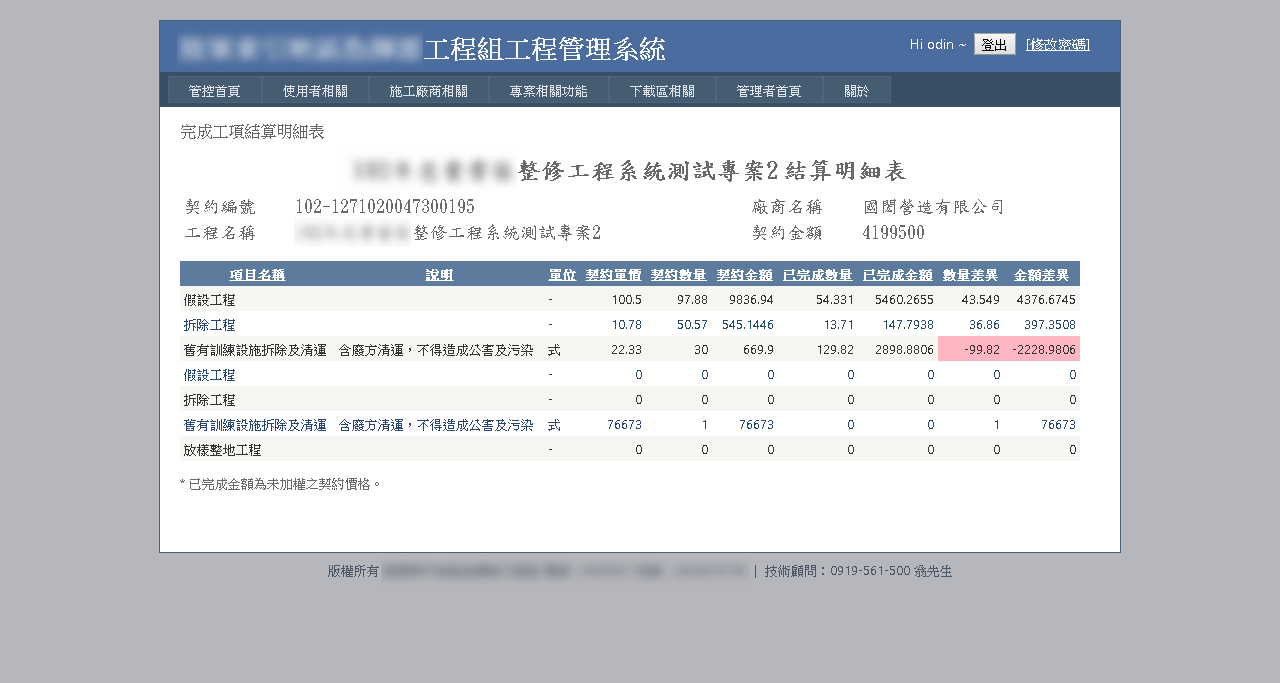Click the 數量差異 column header
This screenshot has height=683, width=1280.
pyautogui.click(x=970, y=275)
